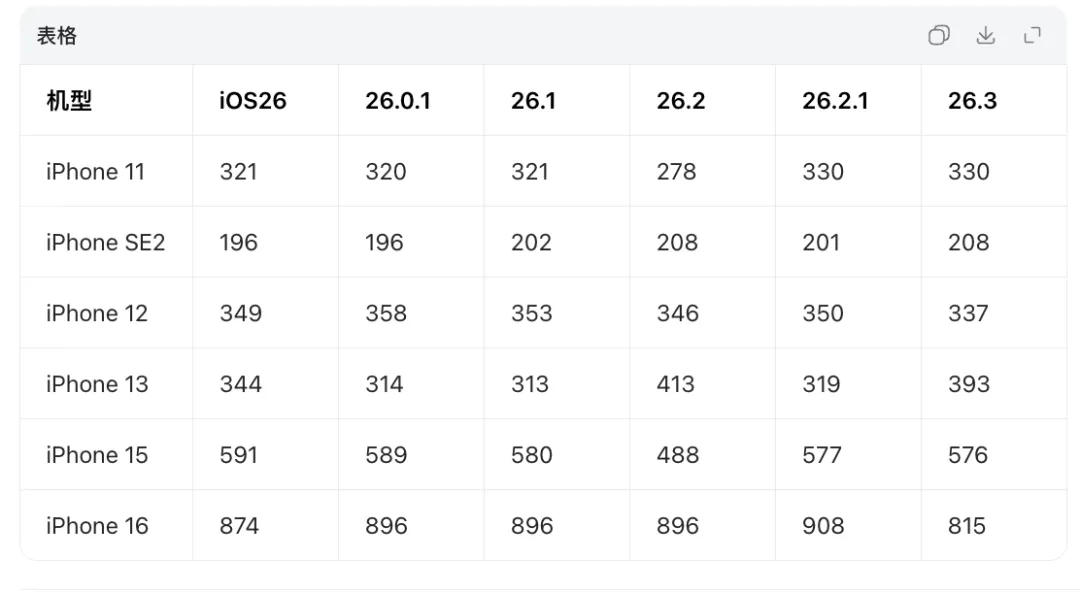
Task: Select the 278 cell under 26.2
Action: (x=676, y=172)
